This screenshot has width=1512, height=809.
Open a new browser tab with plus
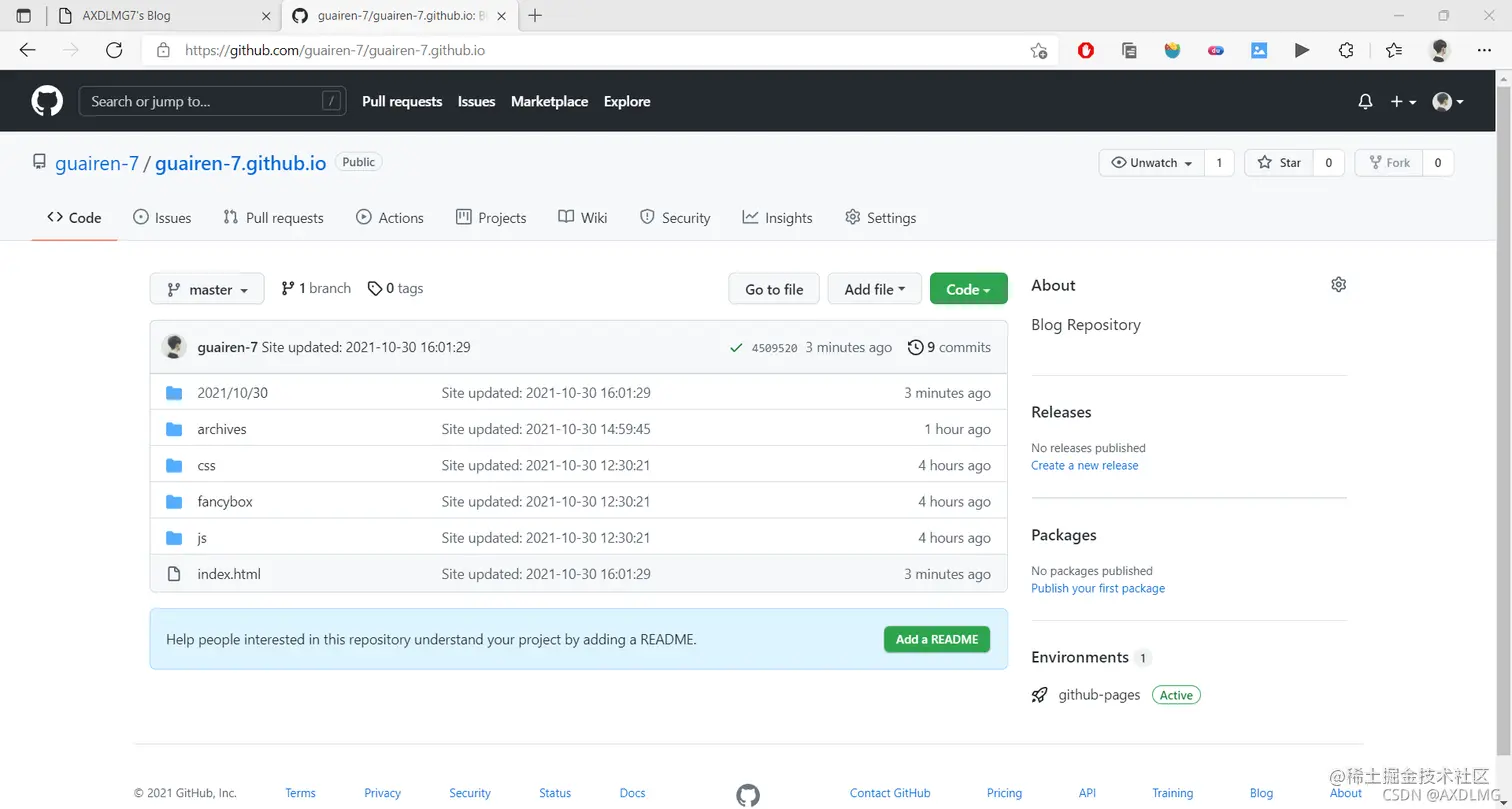(535, 15)
